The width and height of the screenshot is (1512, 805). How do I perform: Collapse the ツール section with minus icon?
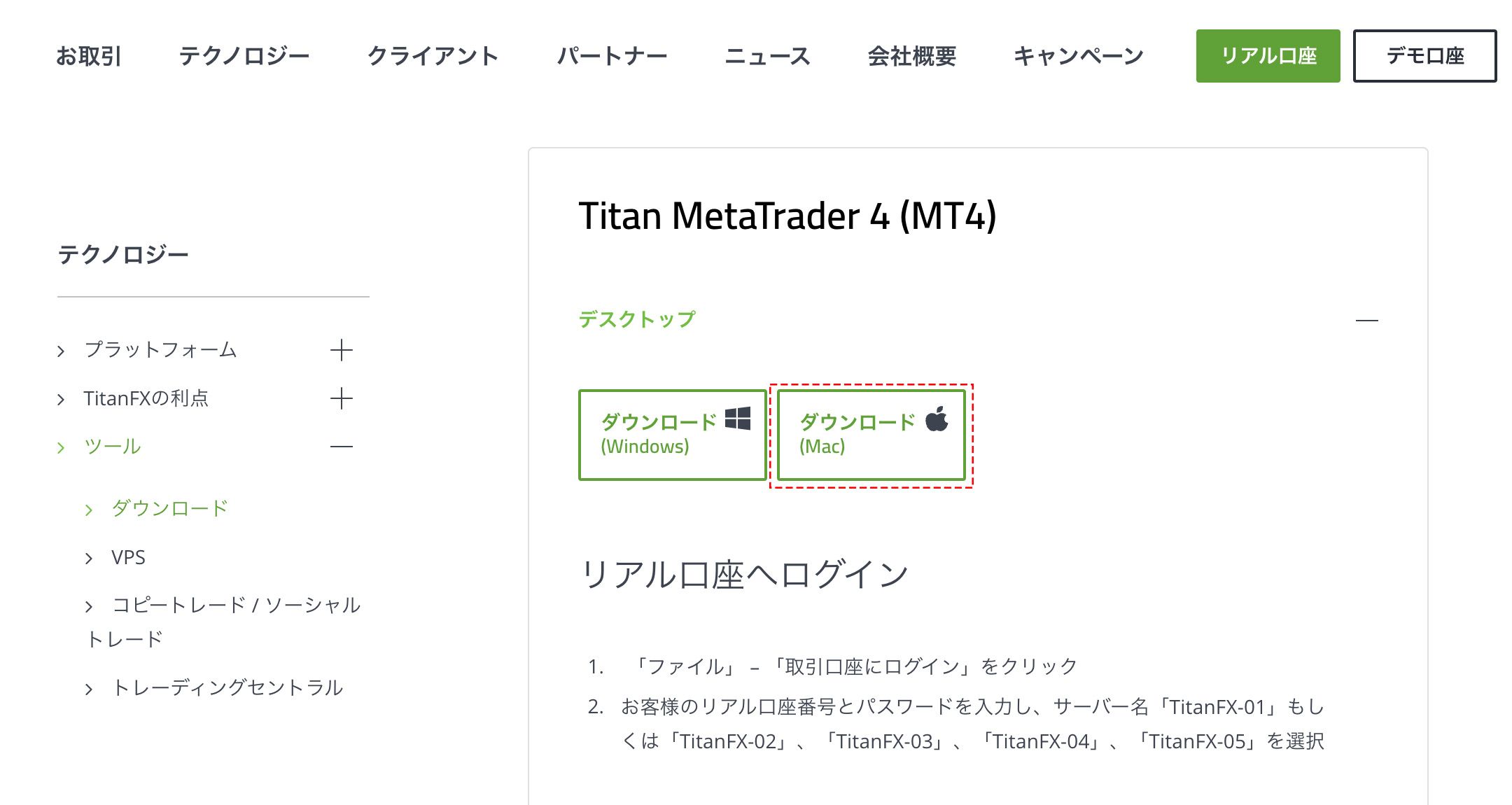(341, 445)
